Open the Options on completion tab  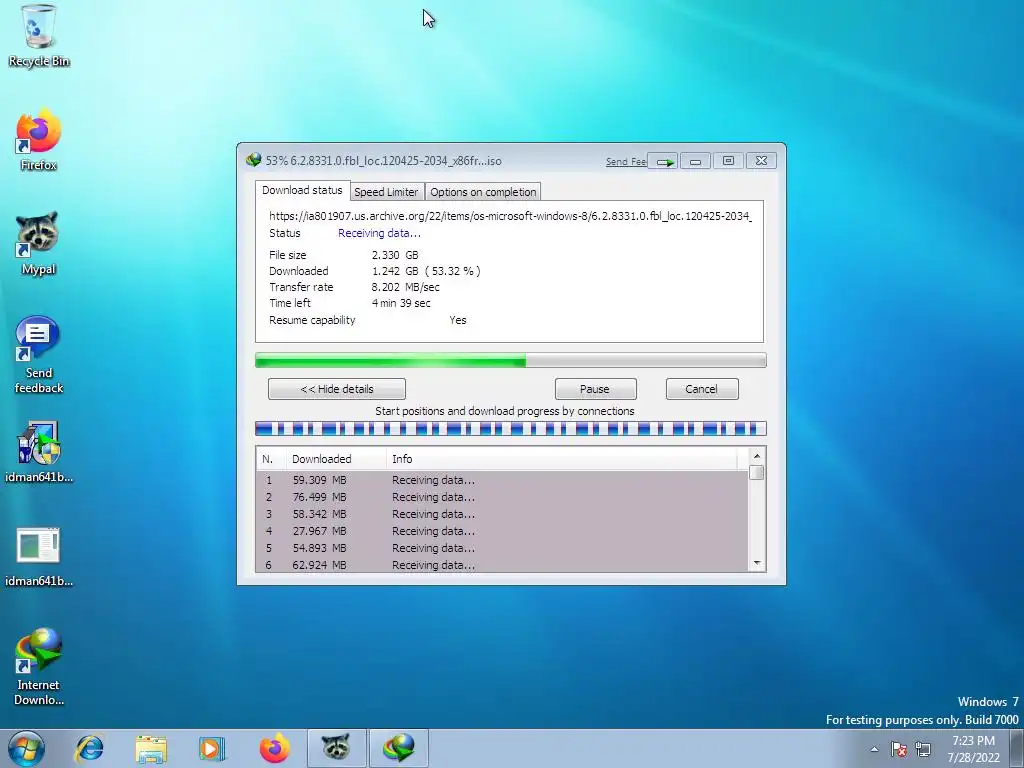tap(483, 192)
